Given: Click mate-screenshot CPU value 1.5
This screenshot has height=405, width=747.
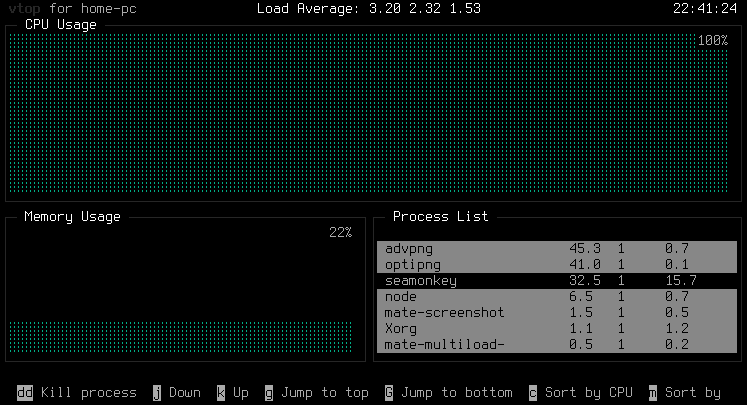Looking at the screenshot, I should click(581, 313).
